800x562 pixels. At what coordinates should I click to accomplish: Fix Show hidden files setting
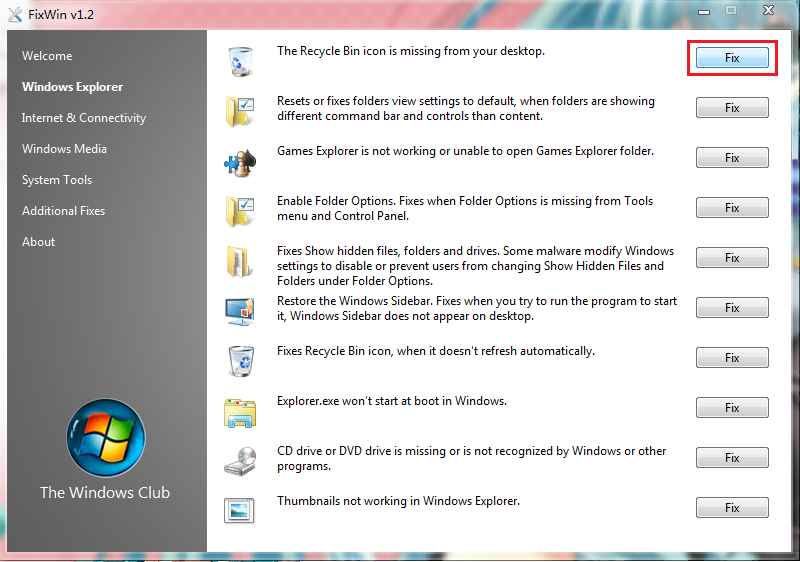click(x=732, y=258)
